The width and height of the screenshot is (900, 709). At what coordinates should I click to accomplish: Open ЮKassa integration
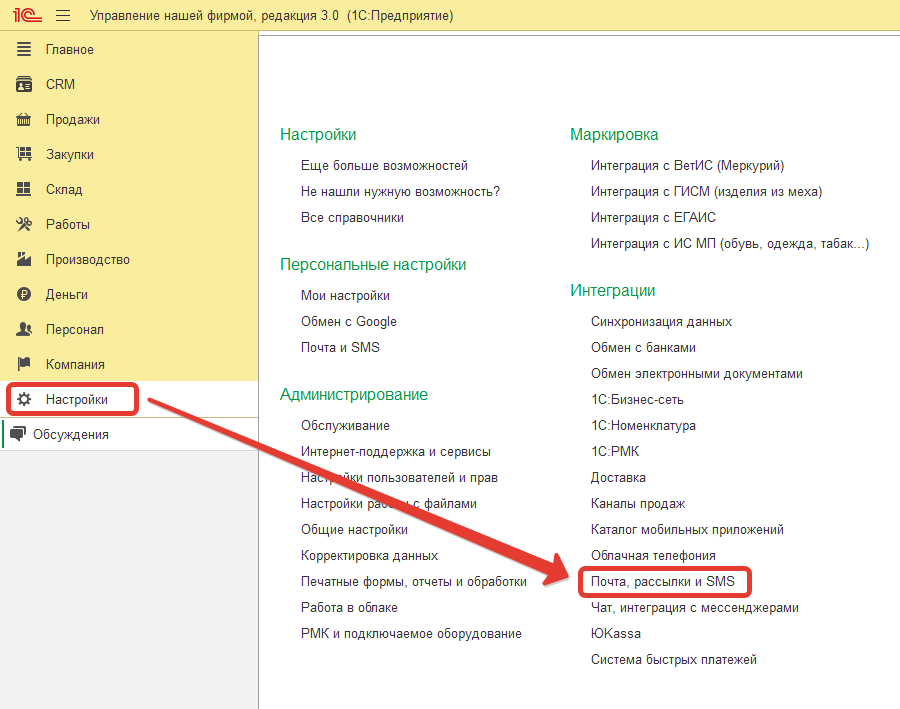click(615, 634)
